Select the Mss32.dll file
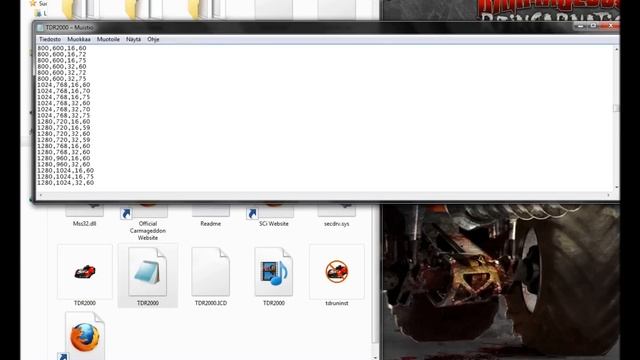 [84, 223]
